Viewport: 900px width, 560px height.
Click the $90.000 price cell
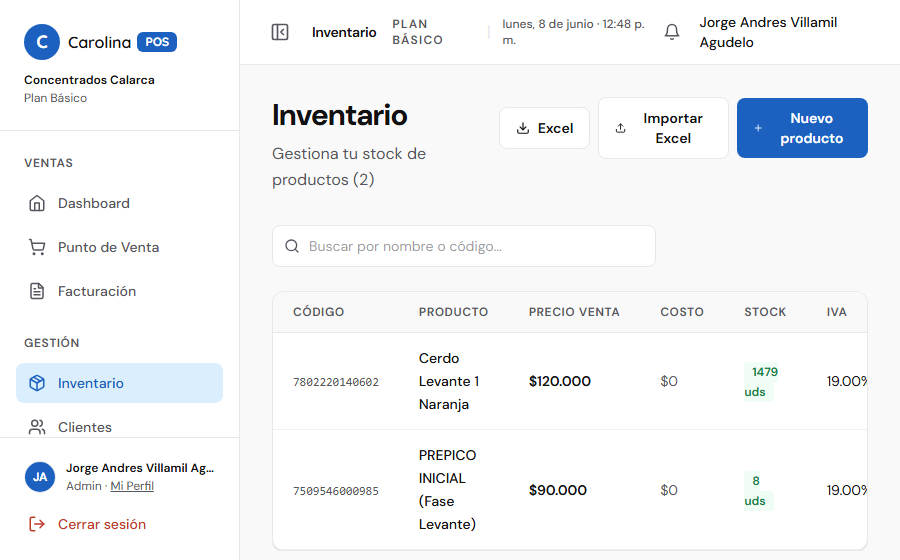[558, 490]
